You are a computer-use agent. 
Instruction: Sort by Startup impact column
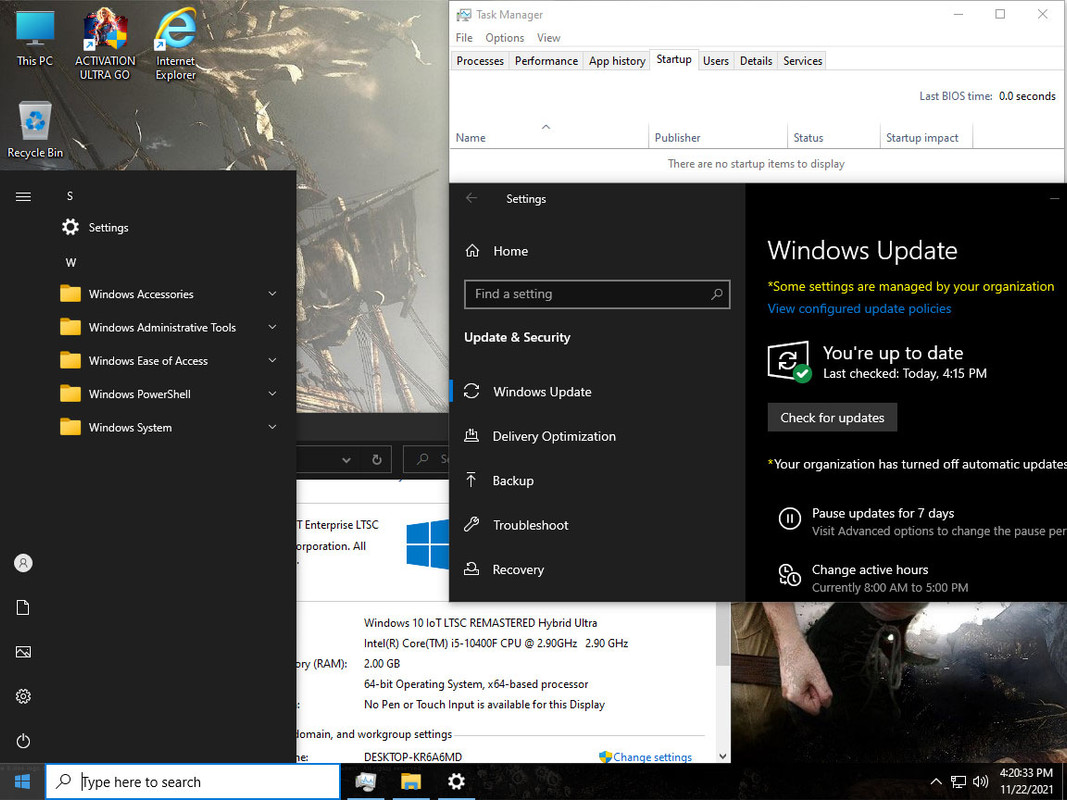coord(926,135)
